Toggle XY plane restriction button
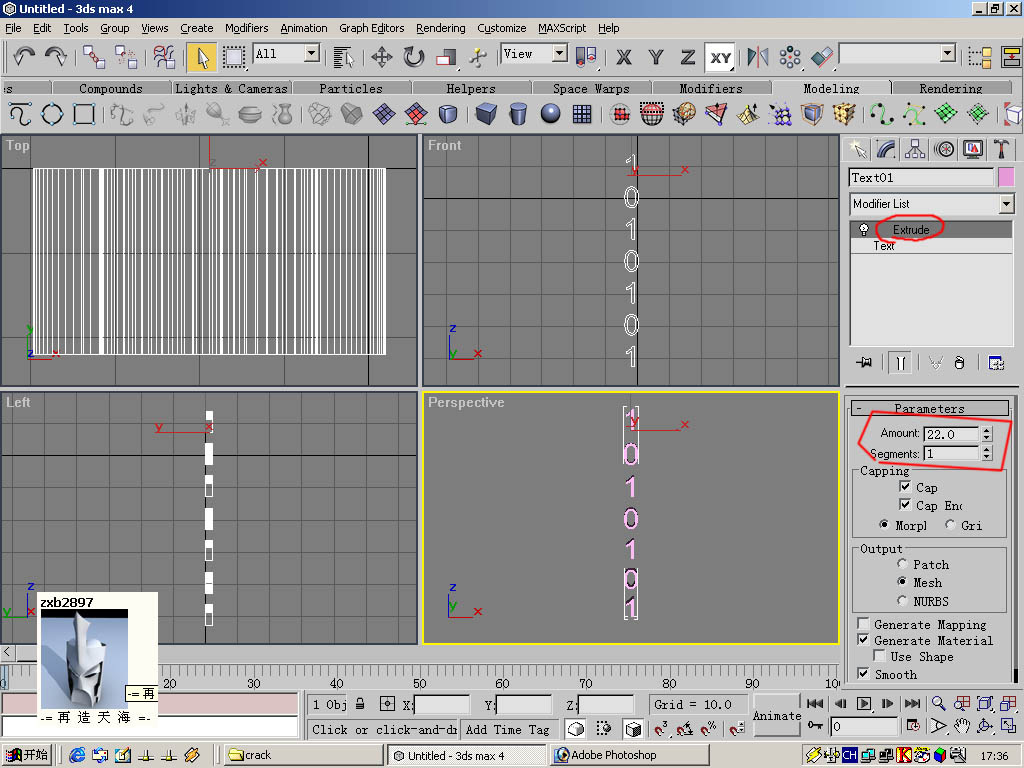 click(x=720, y=57)
